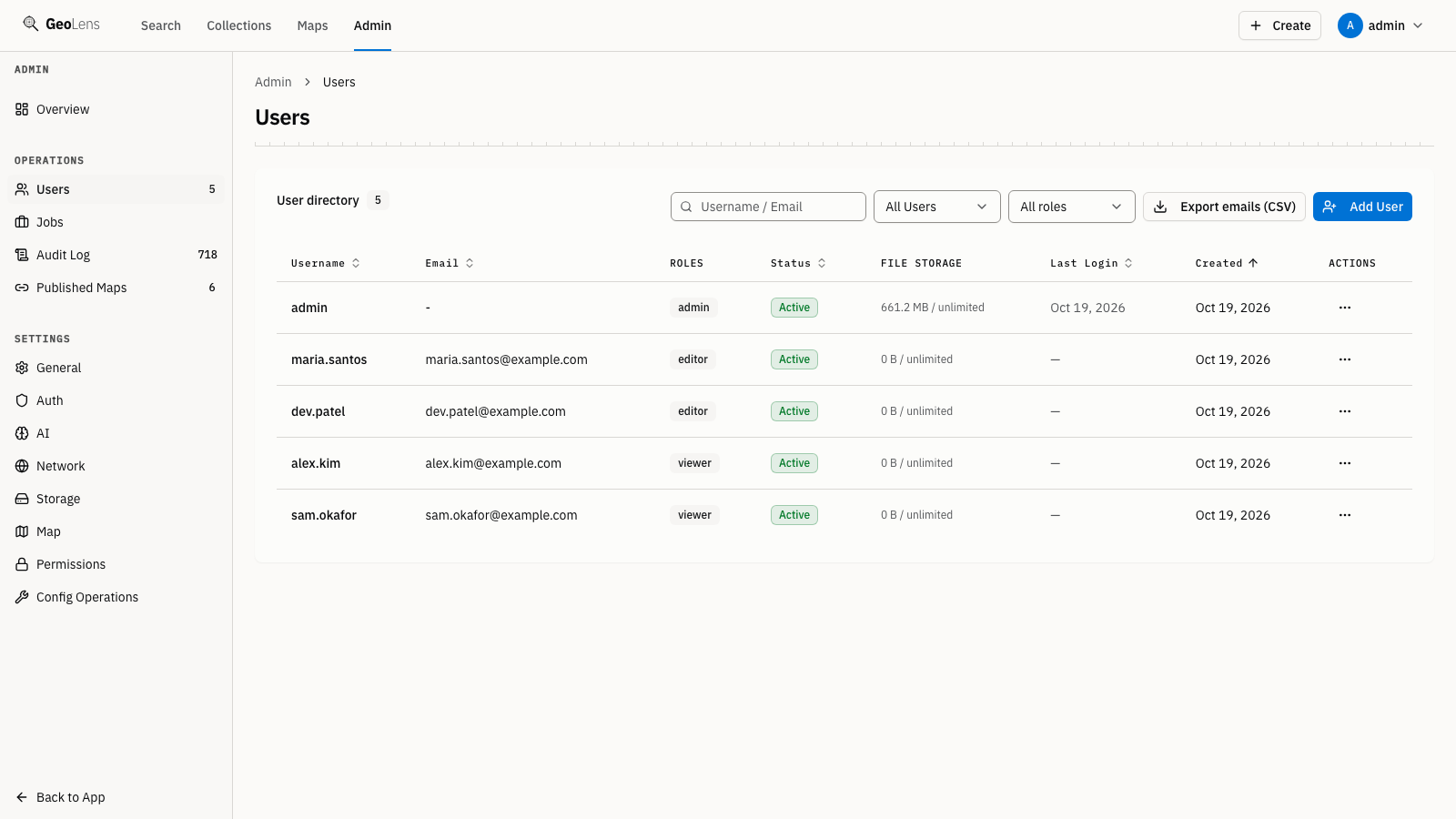
Task: Toggle Created column sort order
Action: 1227,263
